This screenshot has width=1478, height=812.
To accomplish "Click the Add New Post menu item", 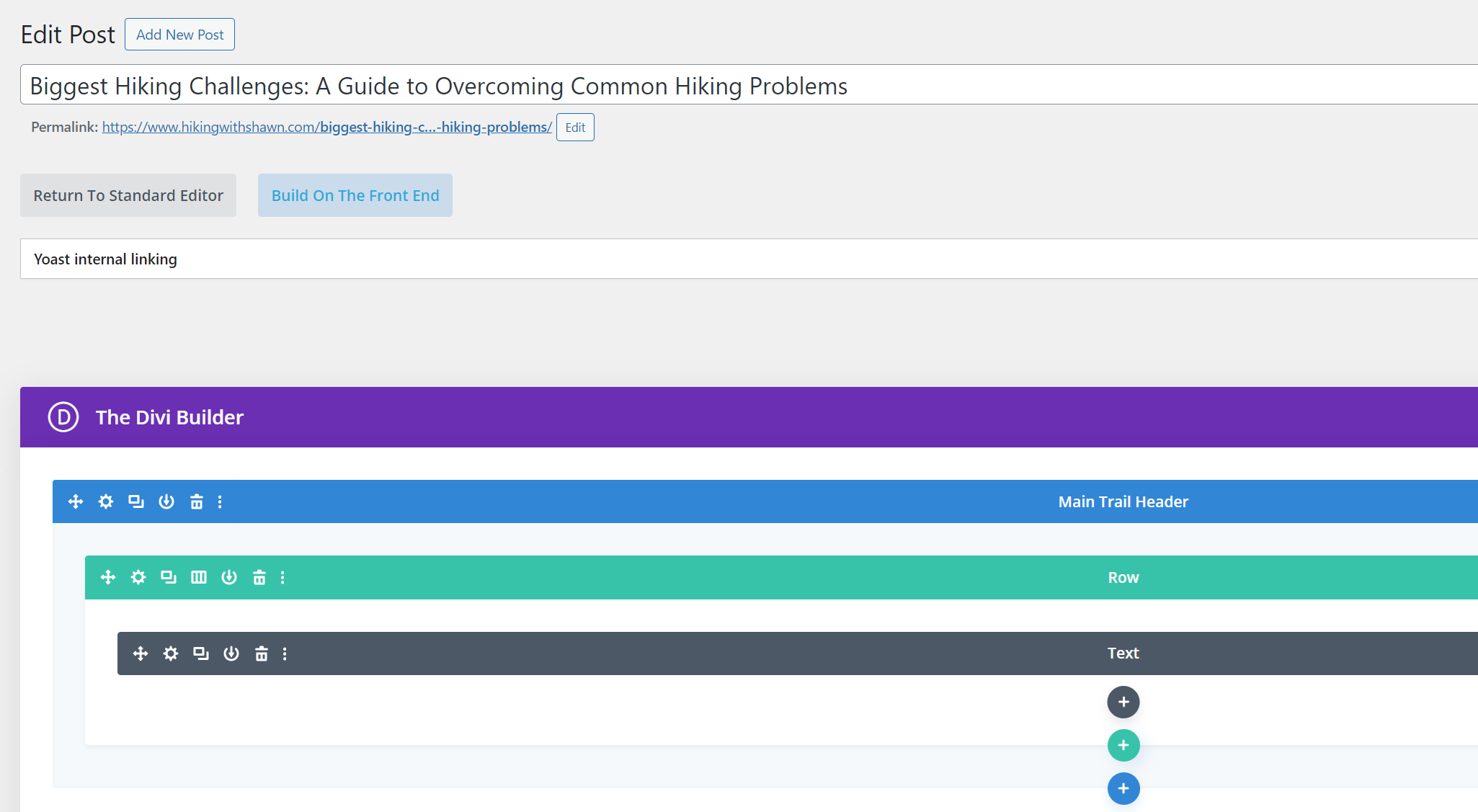I will [x=180, y=34].
